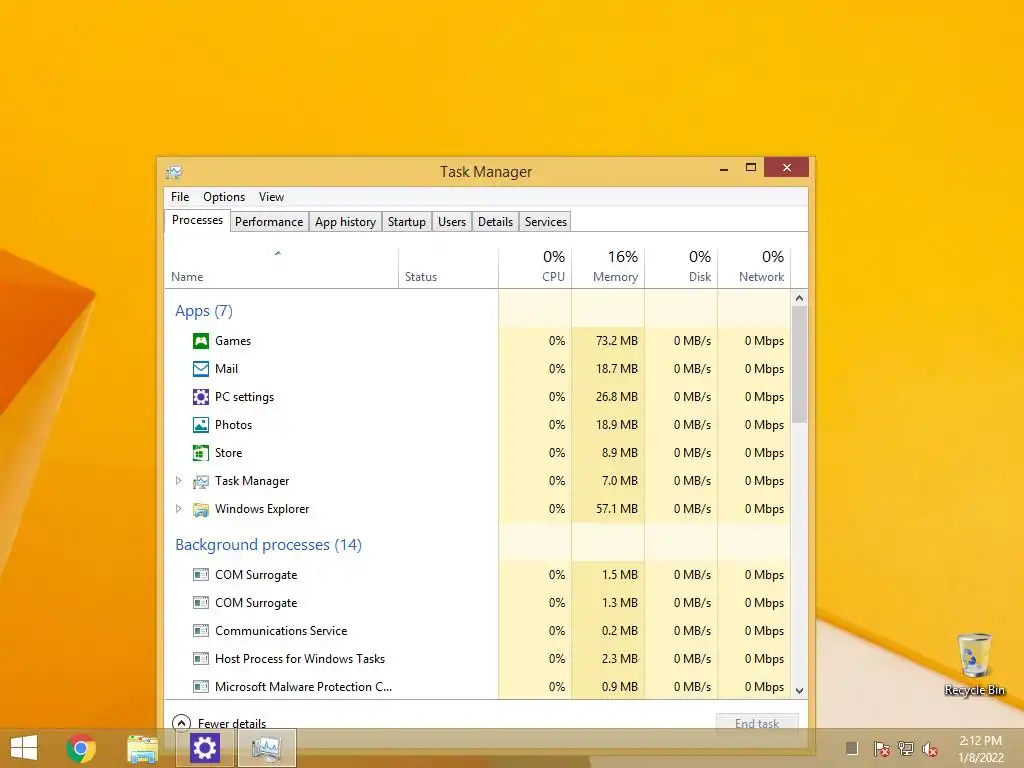Viewport: 1024px width, 768px height.
Task: Sort by the Name column header
Action: click(281, 268)
